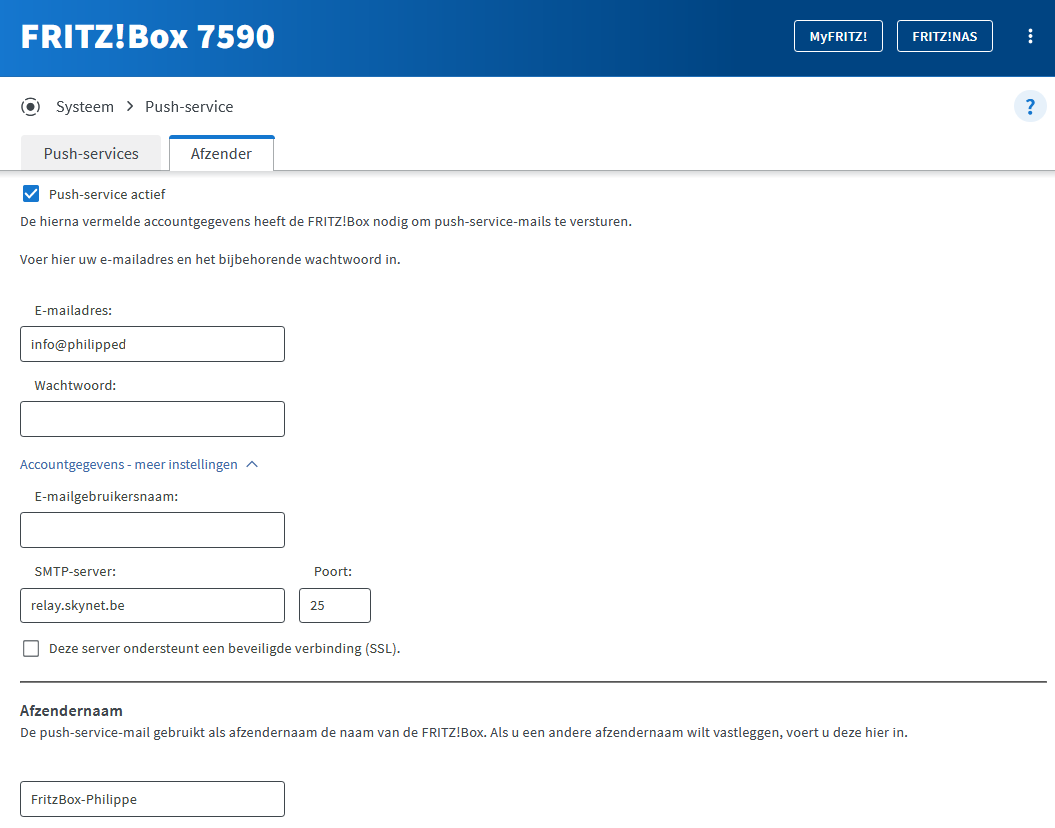1055x828 pixels.
Task: Click the Afzendernaam field with FritzBox-Philippe
Action: pos(152,799)
